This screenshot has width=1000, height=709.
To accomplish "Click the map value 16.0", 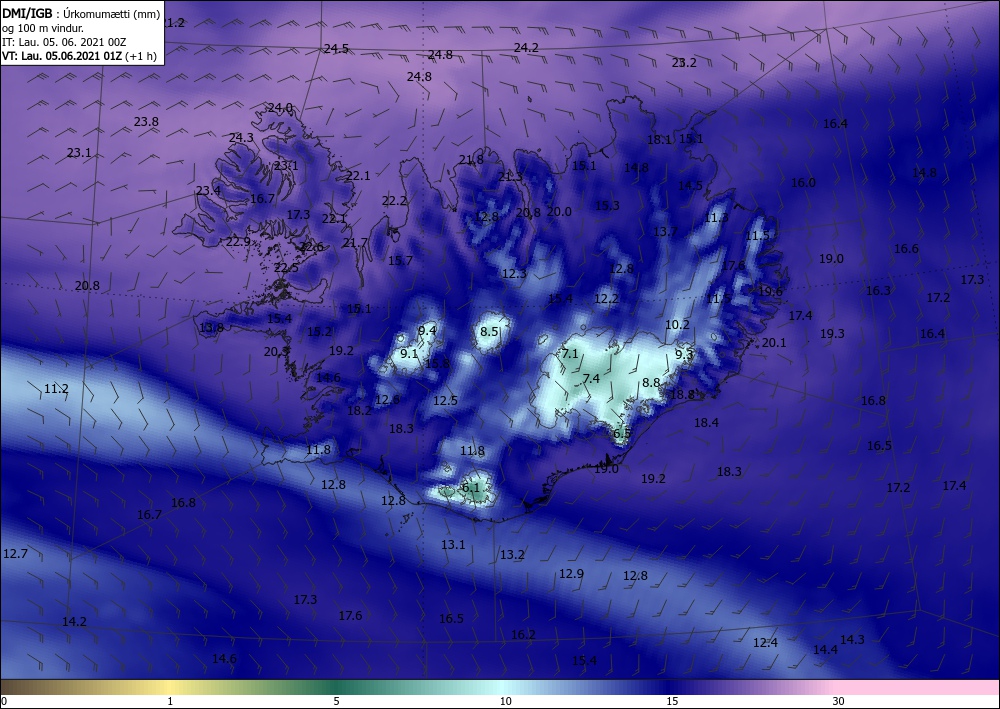I will coord(804,182).
